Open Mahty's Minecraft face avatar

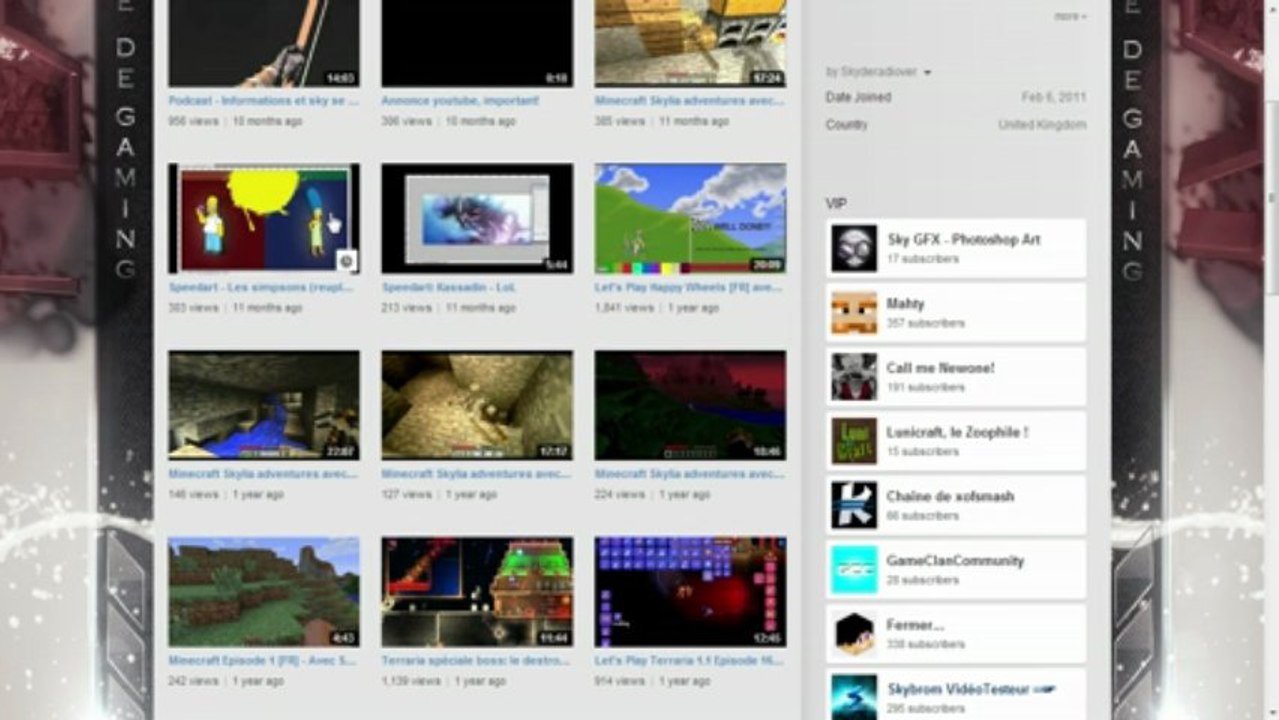854,313
